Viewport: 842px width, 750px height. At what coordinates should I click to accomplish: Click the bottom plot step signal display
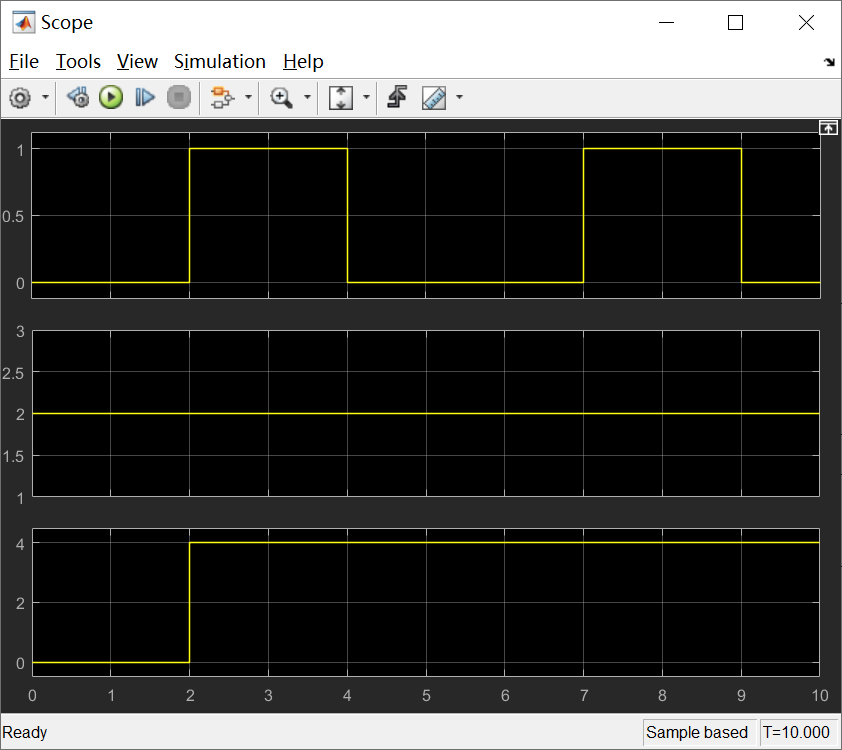[426, 602]
